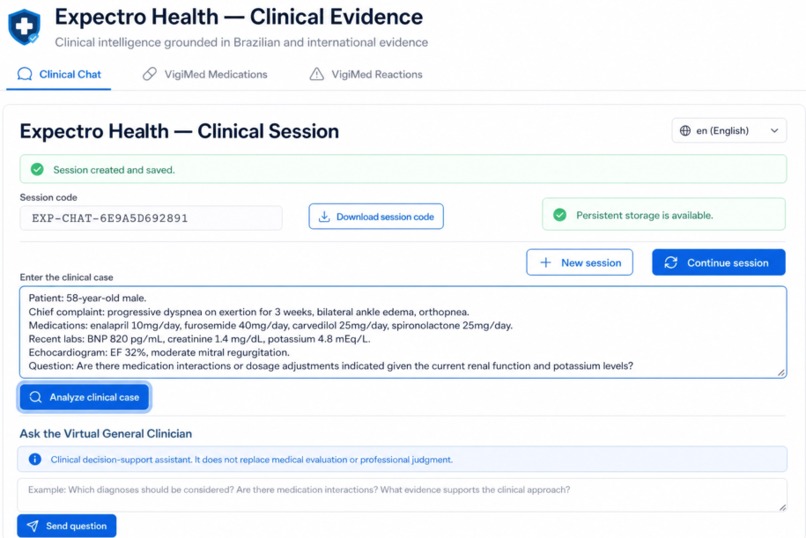Screen dimensions: 806x538
Task: Open the VigiMed Reactions tab
Action: [366, 75]
